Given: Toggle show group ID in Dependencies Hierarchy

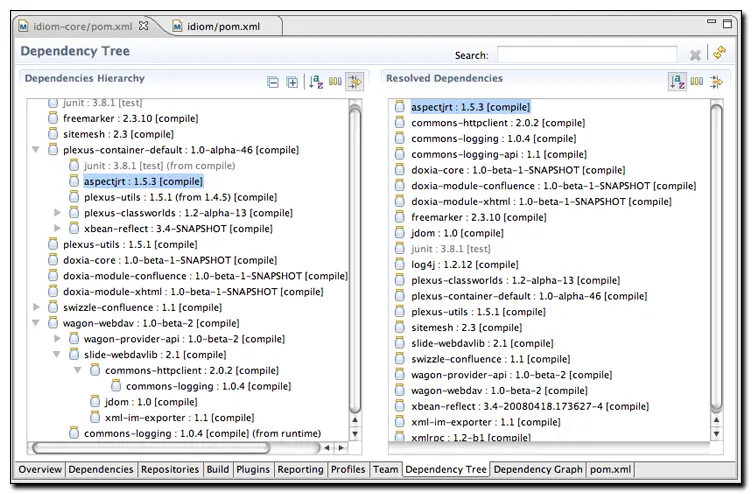Looking at the screenshot, I should (x=335, y=82).
